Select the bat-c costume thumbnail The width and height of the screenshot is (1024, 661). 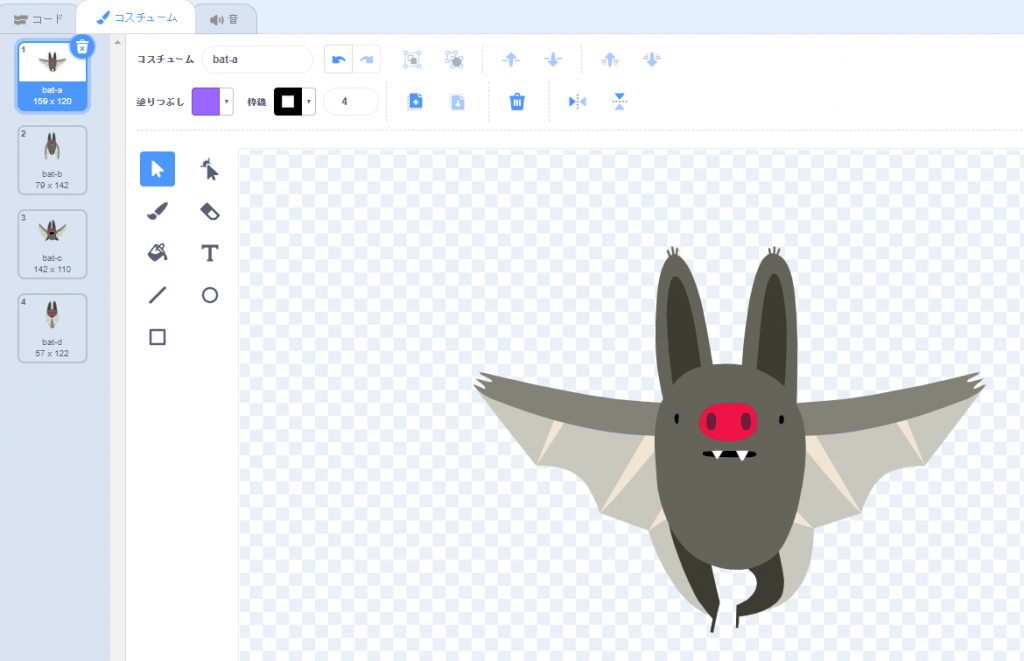tap(52, 243)
